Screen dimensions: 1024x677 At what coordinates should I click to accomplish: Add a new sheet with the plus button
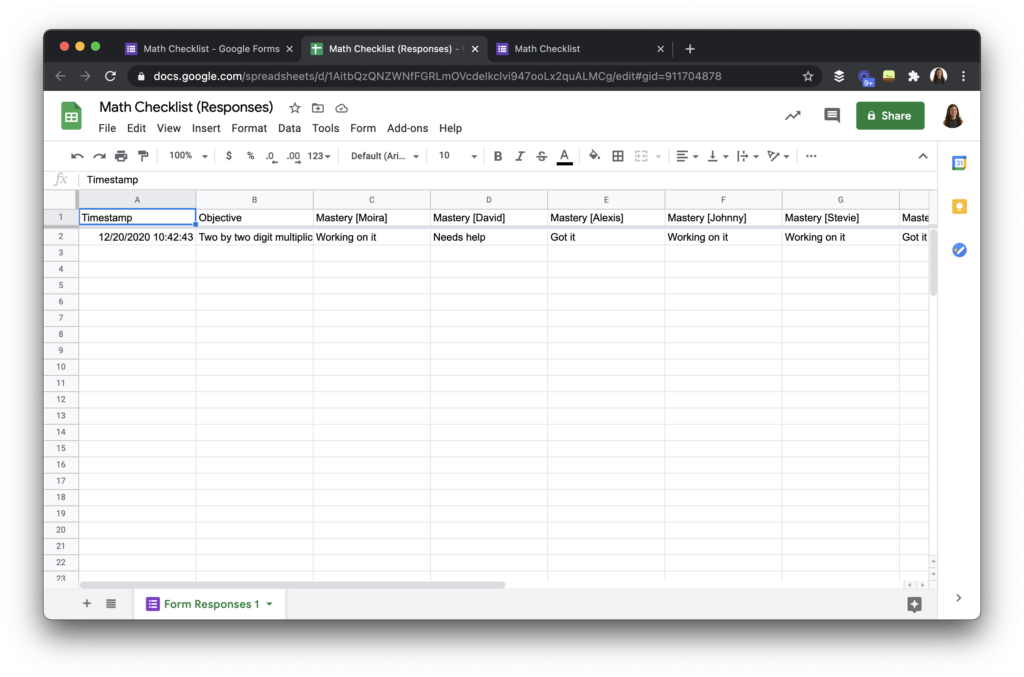coord(86,604)
